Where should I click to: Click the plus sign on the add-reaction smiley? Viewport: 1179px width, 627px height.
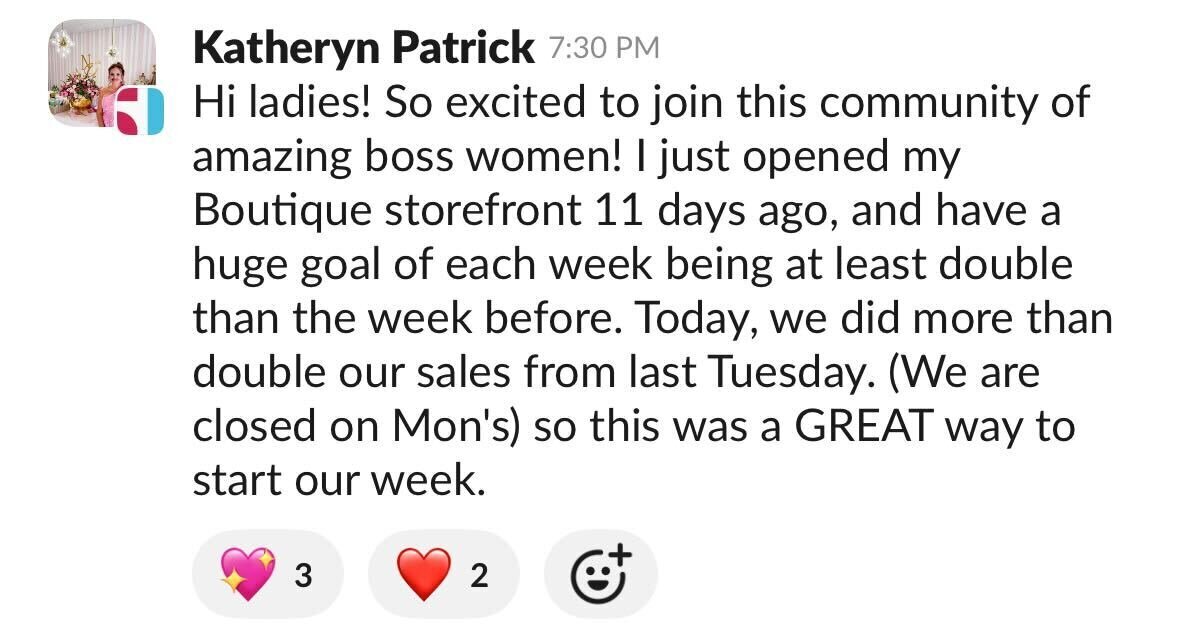(x=620, y=554)
